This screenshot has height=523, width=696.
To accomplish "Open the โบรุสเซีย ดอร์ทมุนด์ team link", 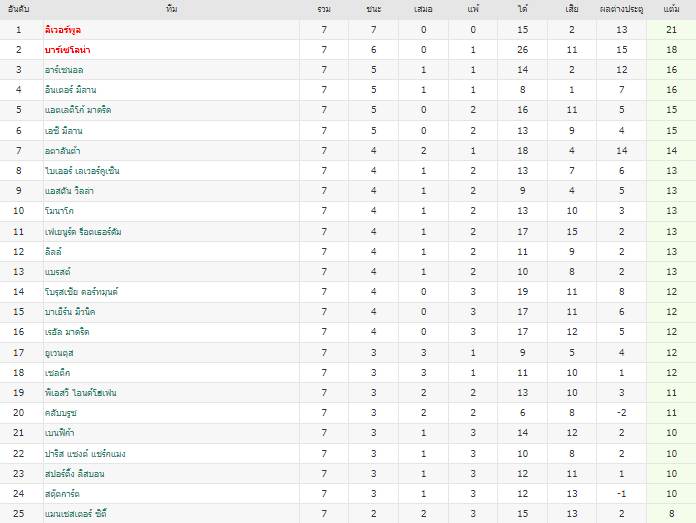I will (81, 291).
